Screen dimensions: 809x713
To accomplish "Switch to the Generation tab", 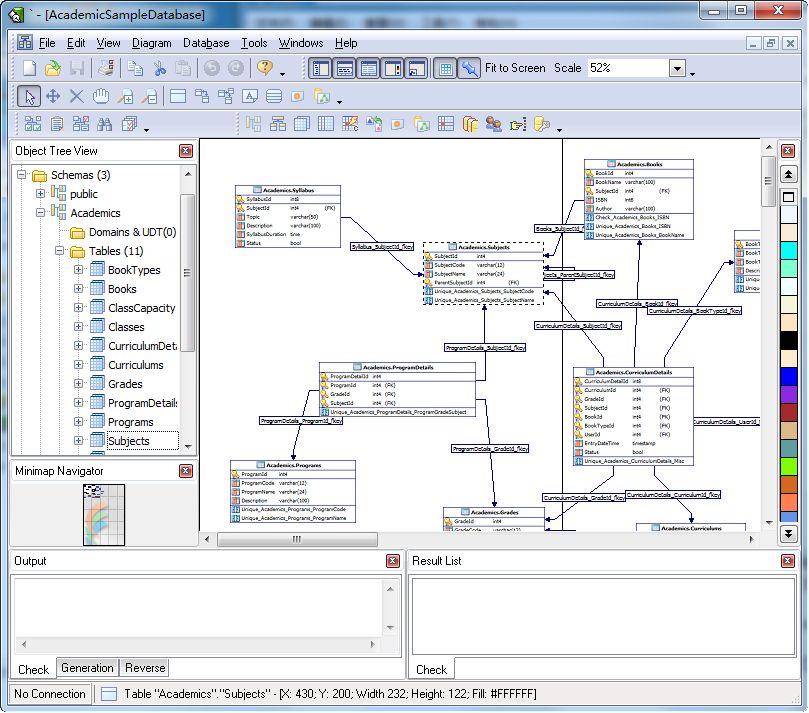I will point(87,668).
